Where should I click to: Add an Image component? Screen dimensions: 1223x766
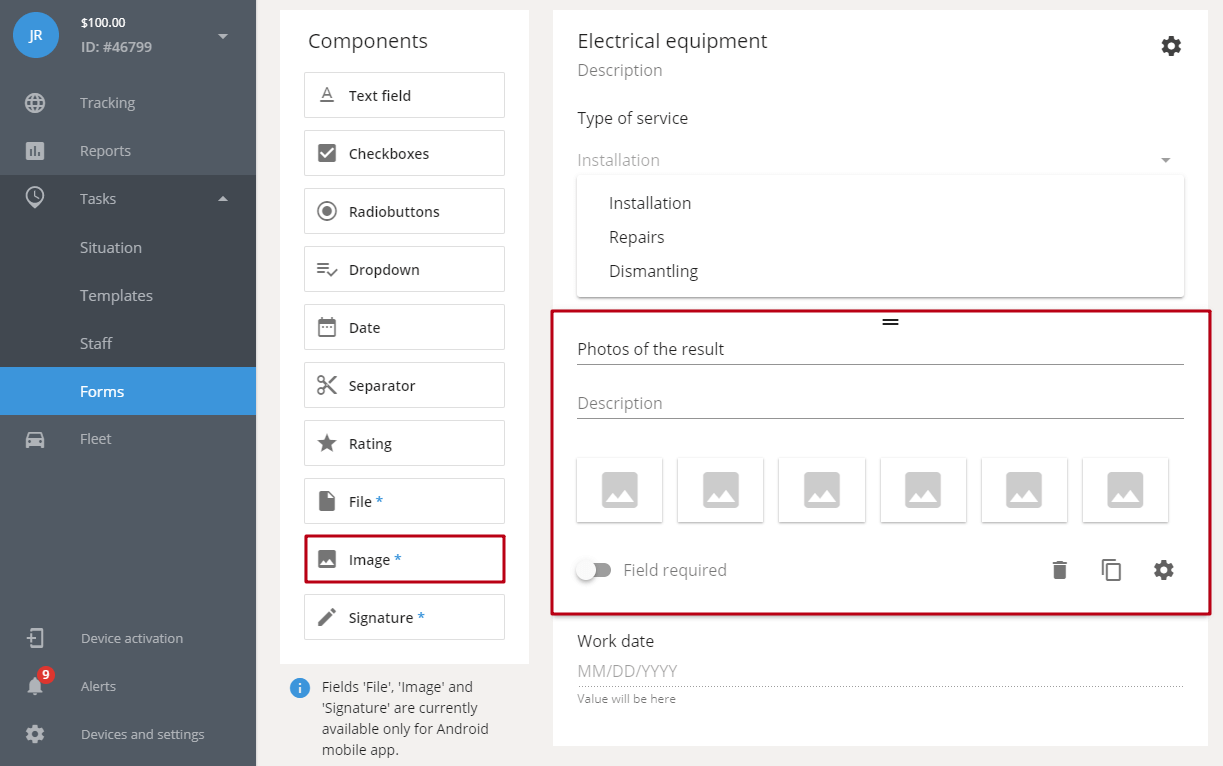404,559
